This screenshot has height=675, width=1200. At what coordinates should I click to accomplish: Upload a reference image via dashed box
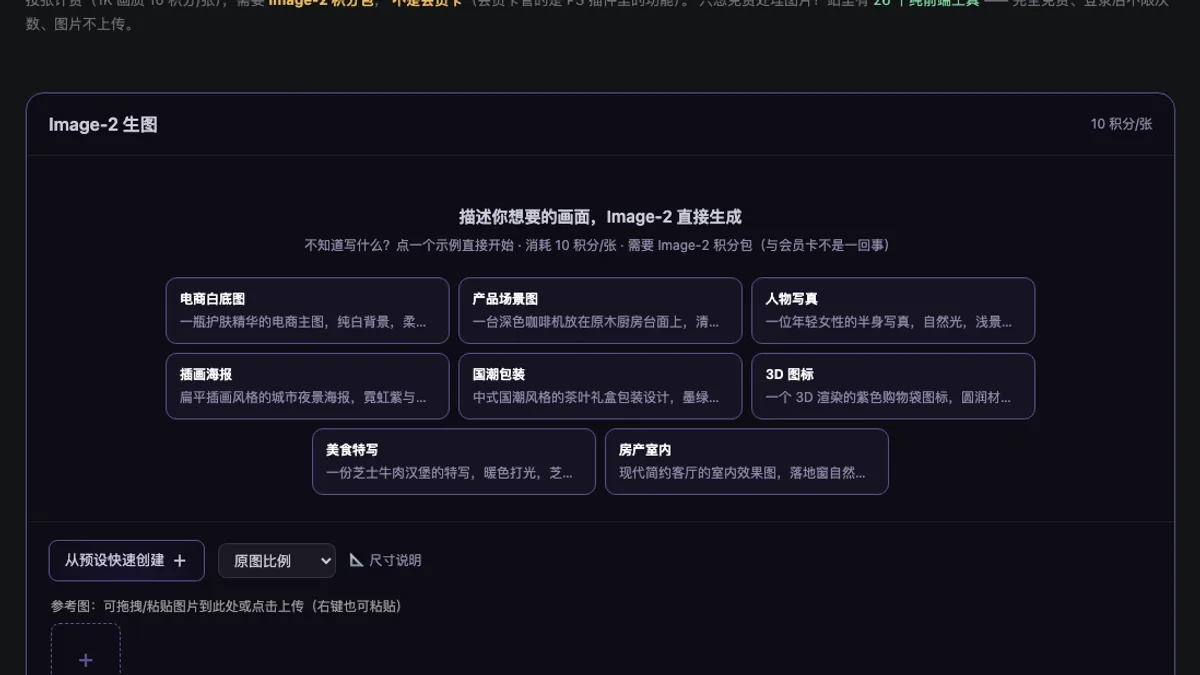[x=86, y=650]
